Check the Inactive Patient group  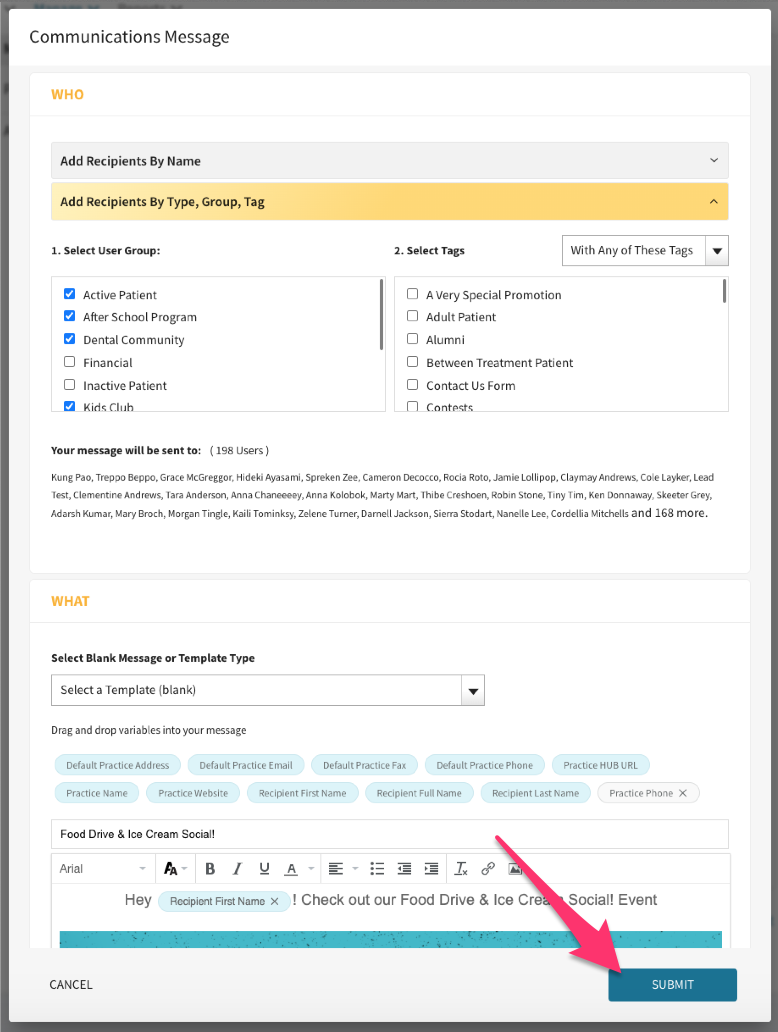point(69,384)
